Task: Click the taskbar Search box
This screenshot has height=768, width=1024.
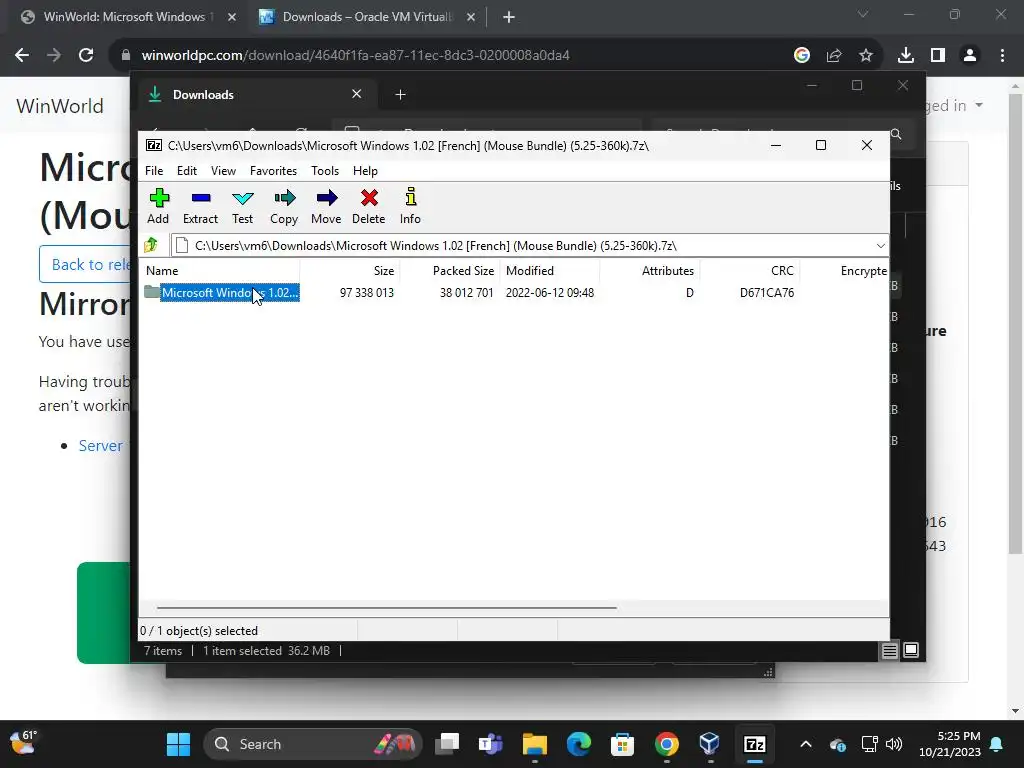Action: (x=313, y=744)
